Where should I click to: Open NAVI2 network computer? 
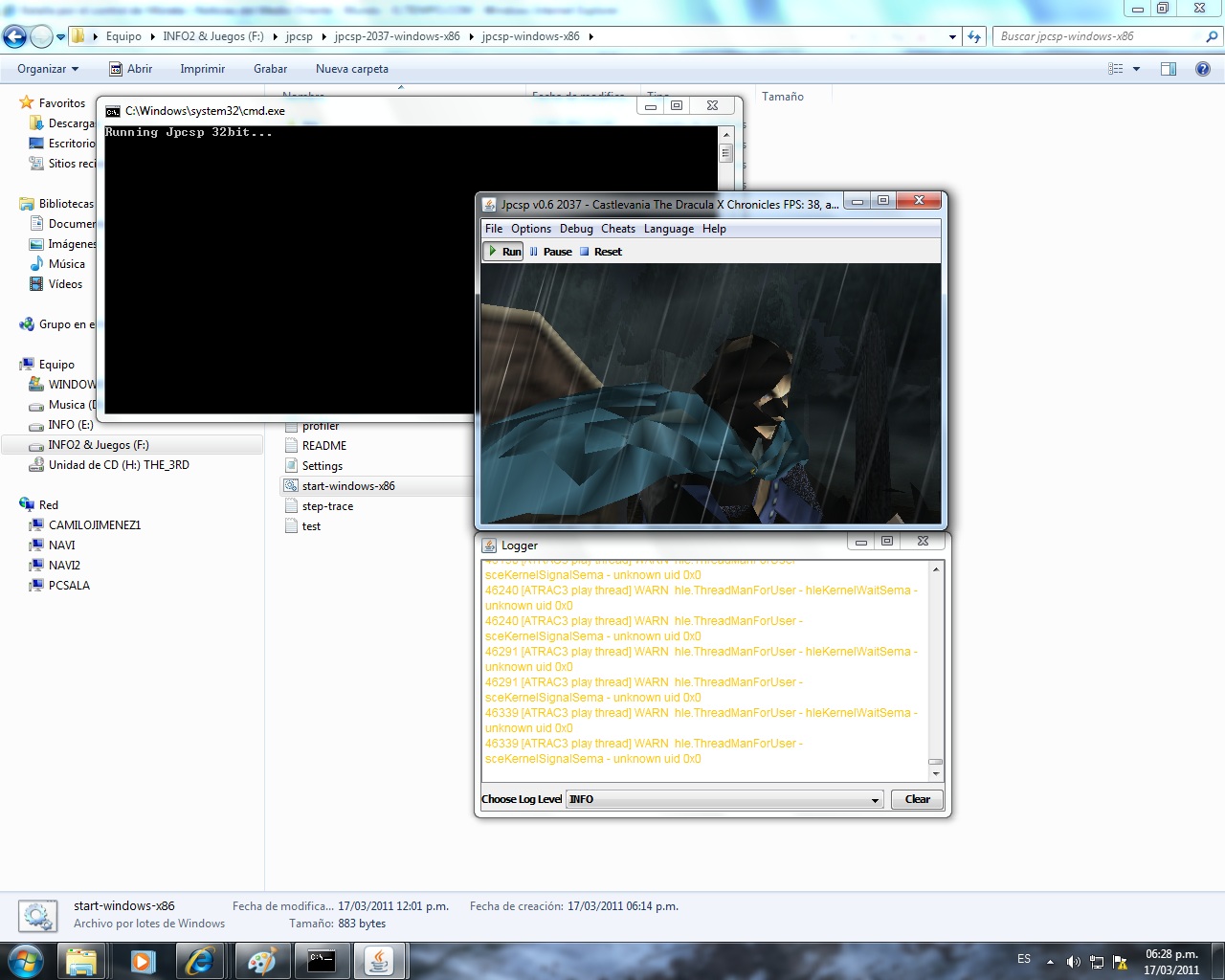[65, 566]
